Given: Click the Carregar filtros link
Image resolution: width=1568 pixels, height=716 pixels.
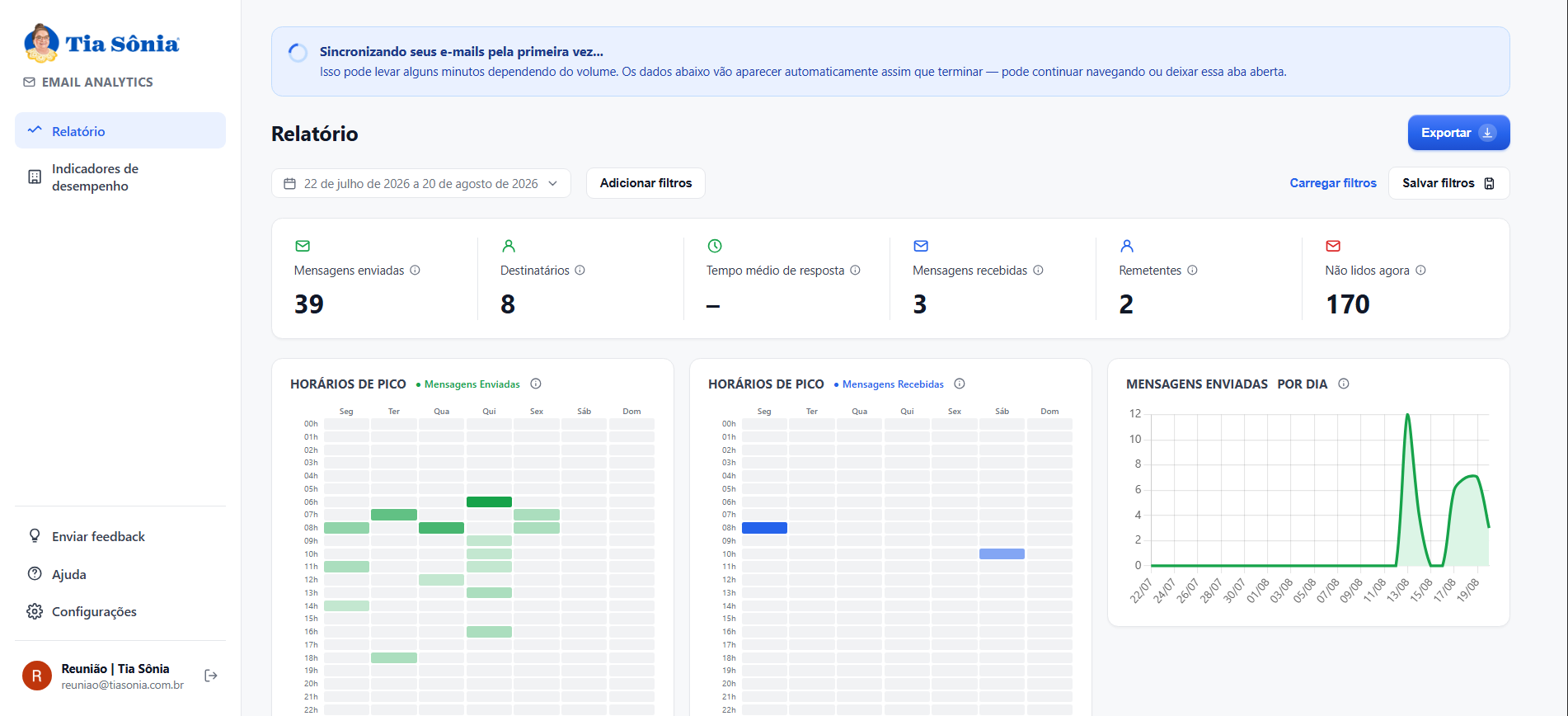Looking at the screenshot, I should point(1333,183).
